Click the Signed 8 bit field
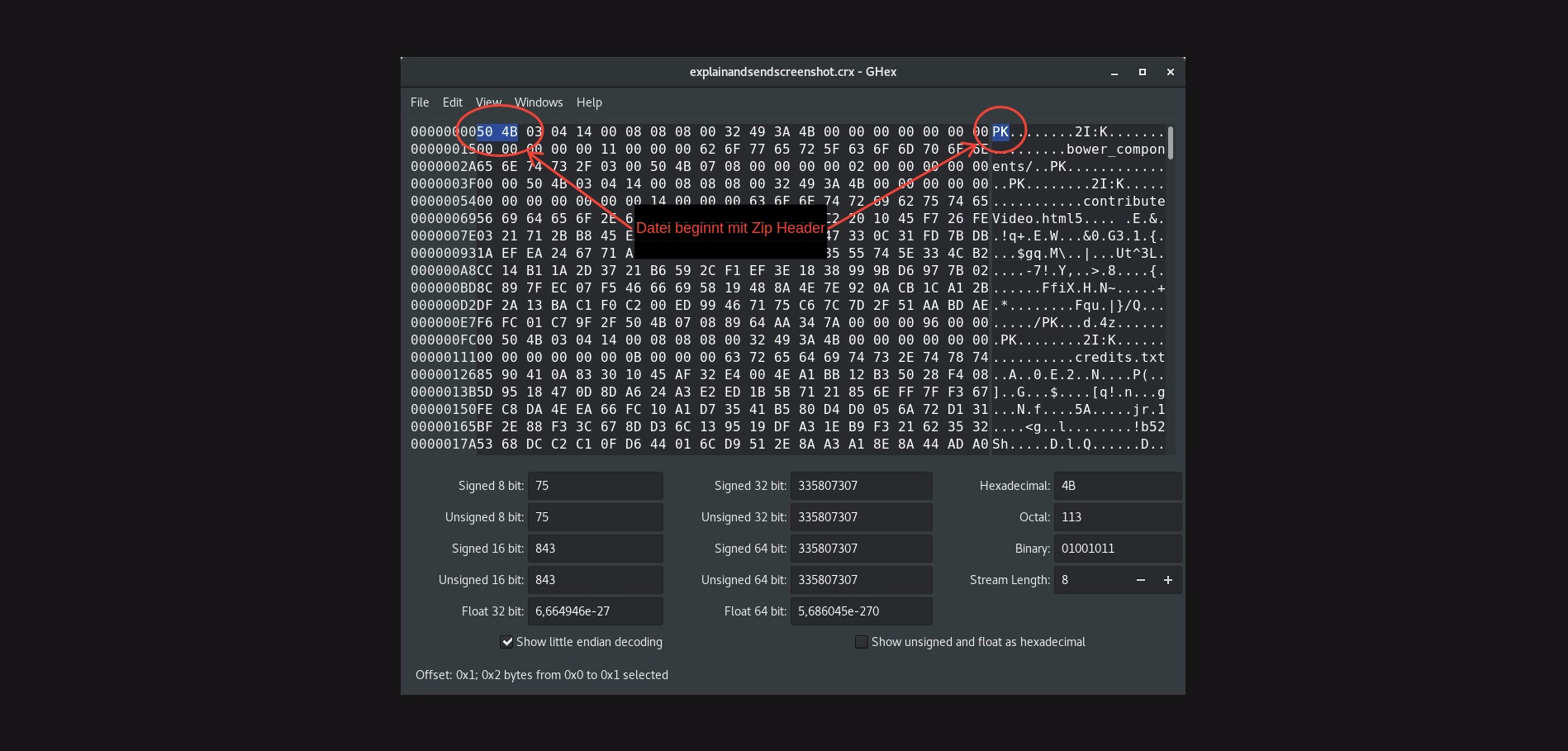 [595, 486]
